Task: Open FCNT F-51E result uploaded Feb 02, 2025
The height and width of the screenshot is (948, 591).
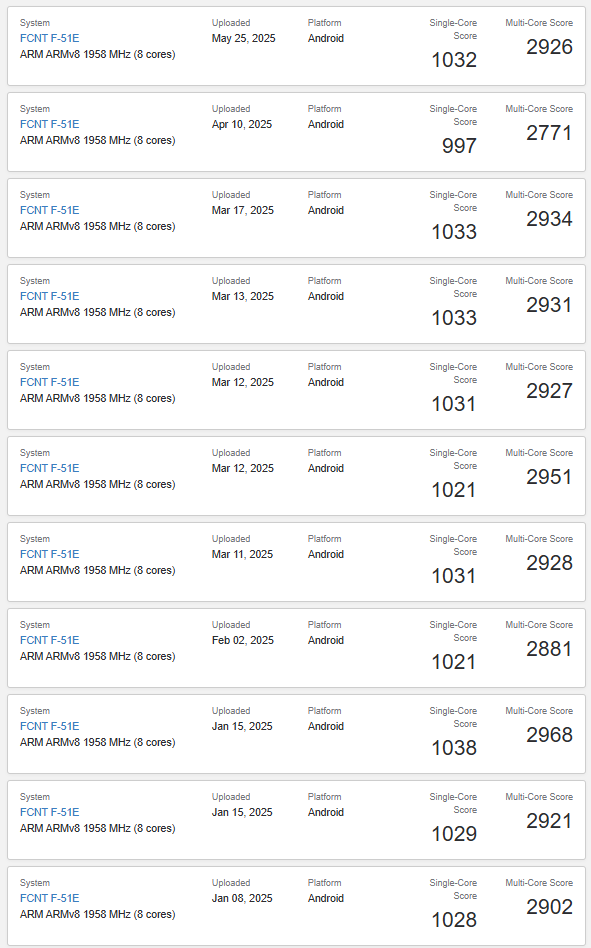Action: [50, 640]
